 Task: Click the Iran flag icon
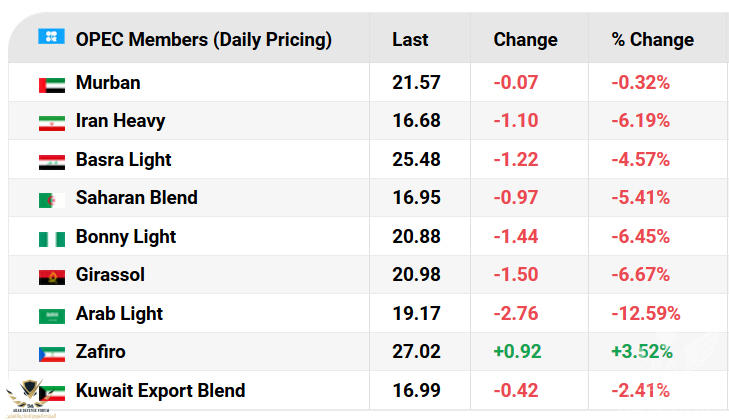point(51,122)
